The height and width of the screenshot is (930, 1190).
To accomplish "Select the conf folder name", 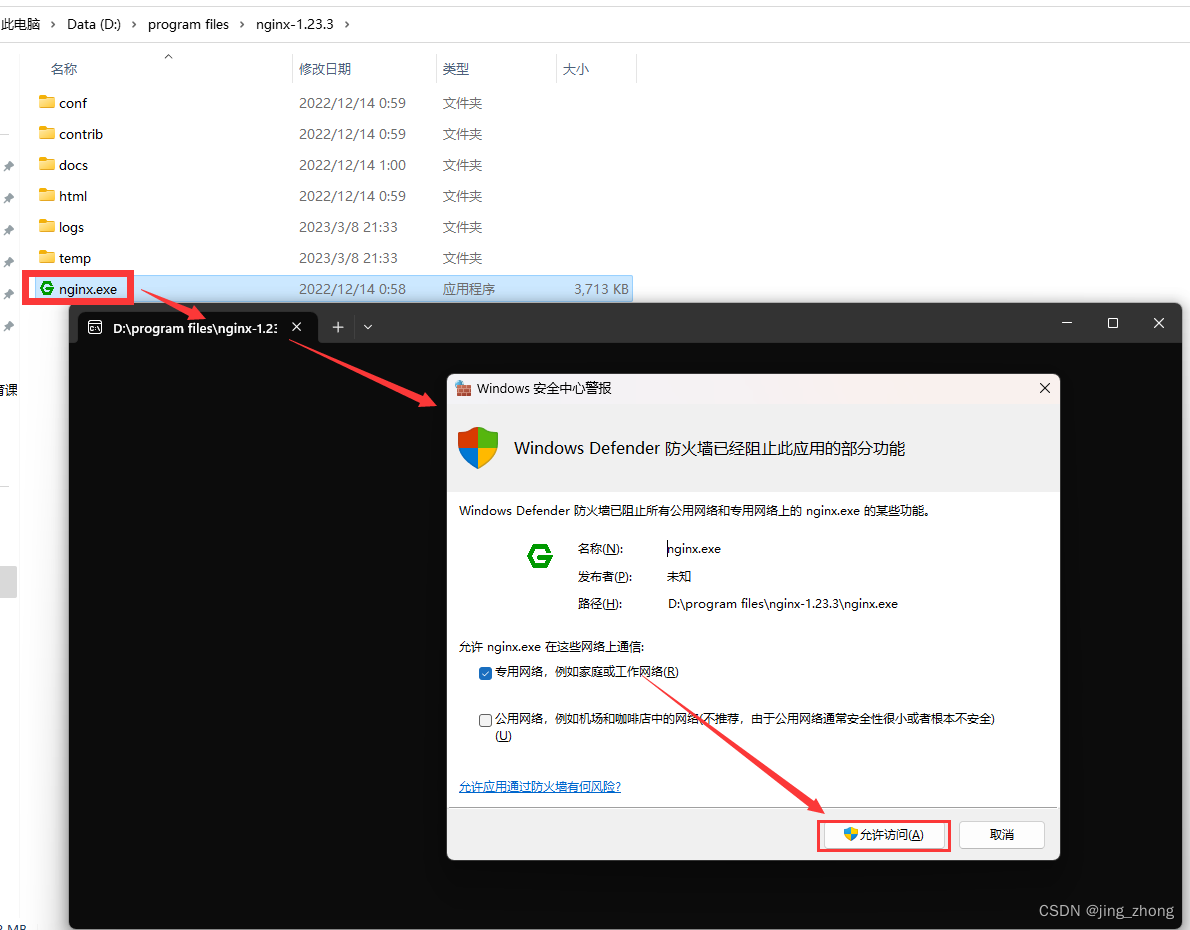I will pos(73,102).
